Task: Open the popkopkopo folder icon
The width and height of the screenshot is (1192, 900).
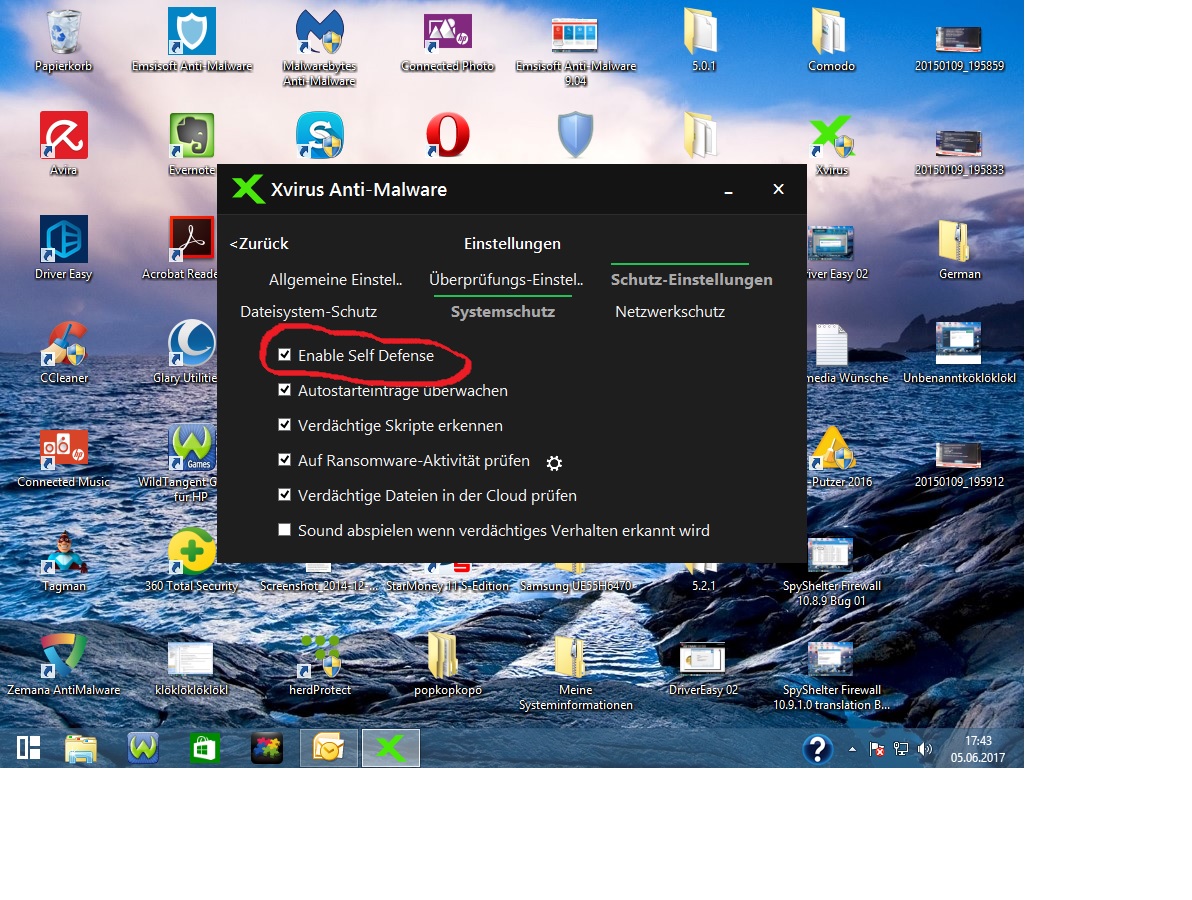Action: coord(442,655)
